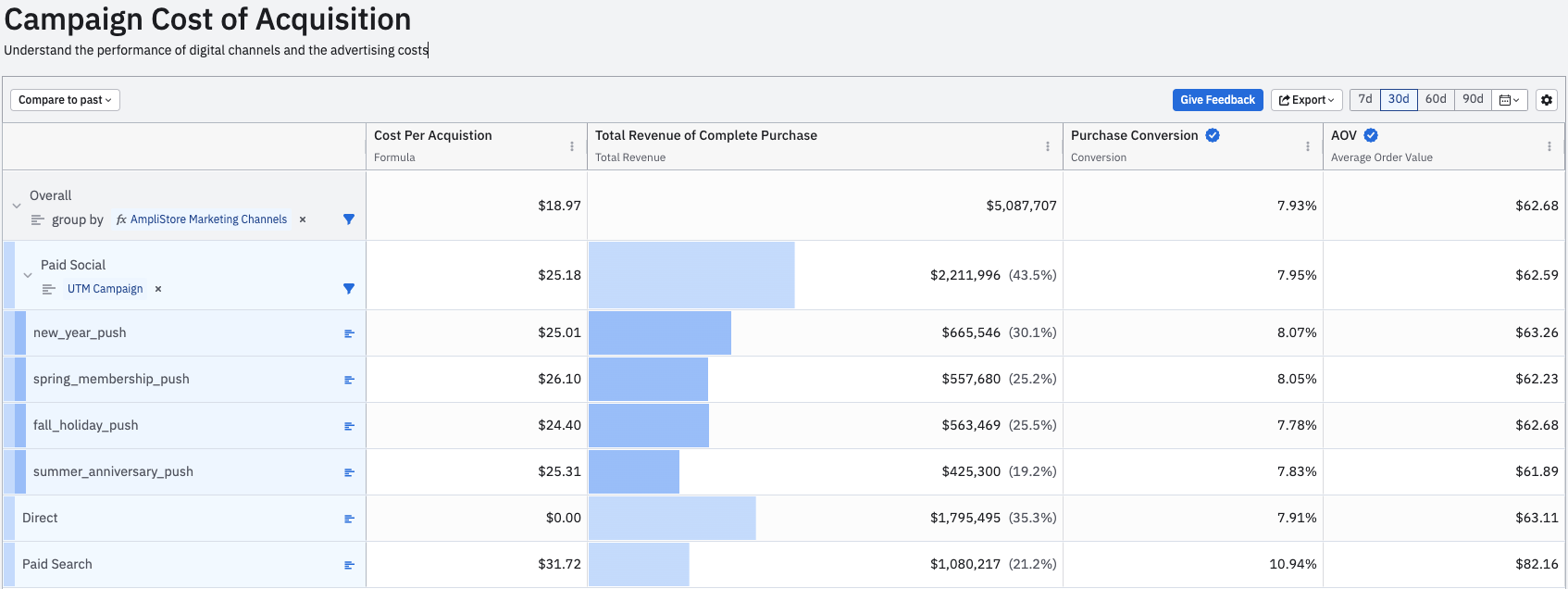Open Purchase Conversion column options menu
This screenshot has width=1568, height=589.
pos(1307,146)
